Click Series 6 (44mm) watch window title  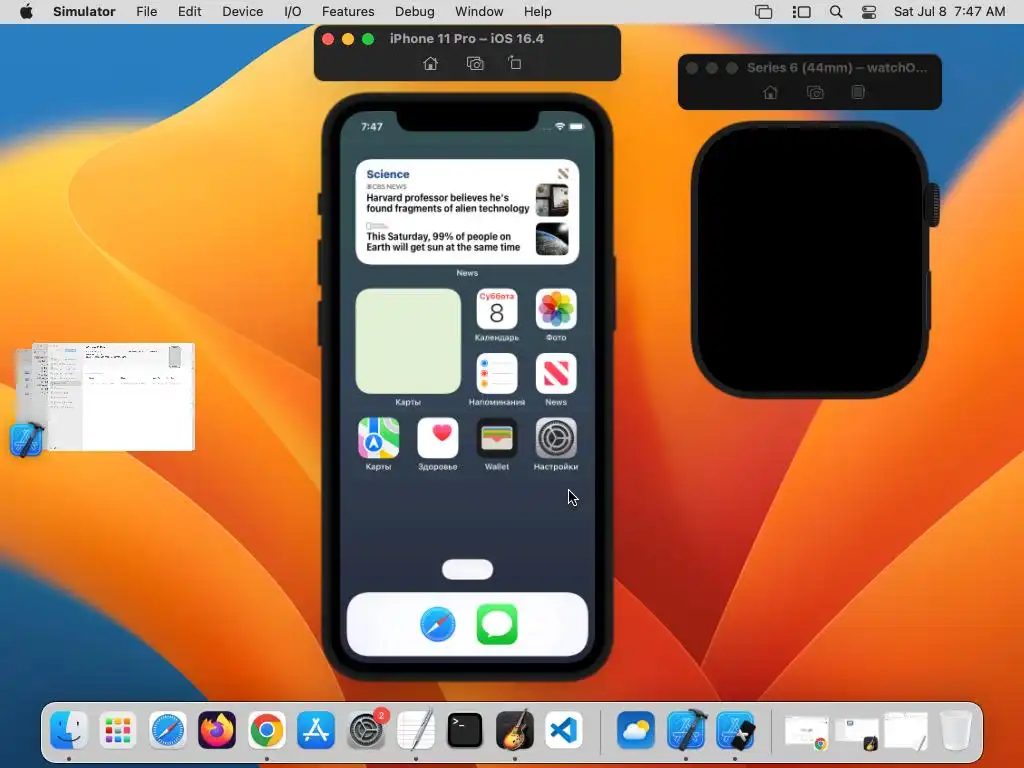837,67
